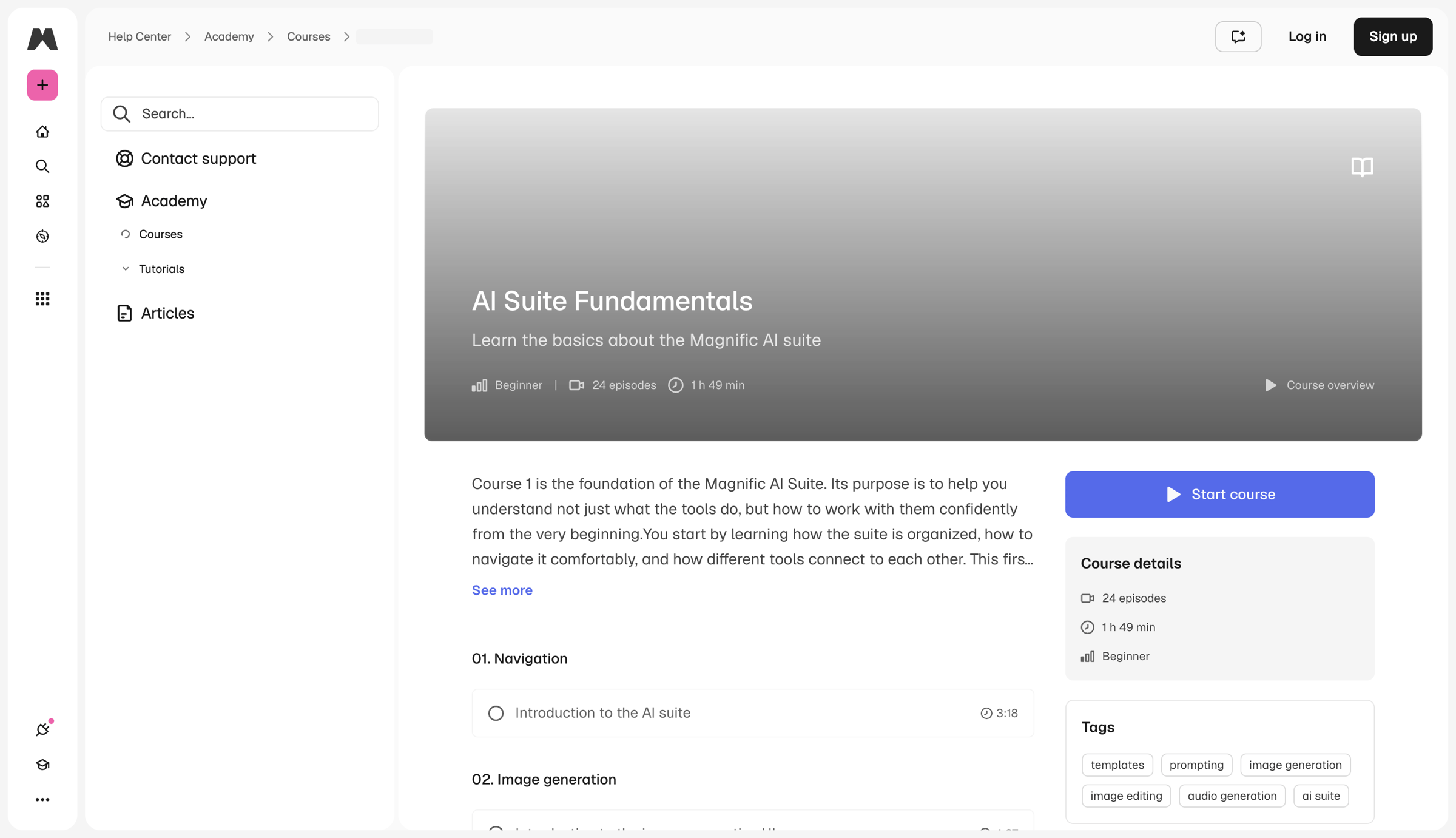Viewport: 1456px width, 838px height.
Task: Click the Academy graduation cap icon in panel
Action: point(124,201)
